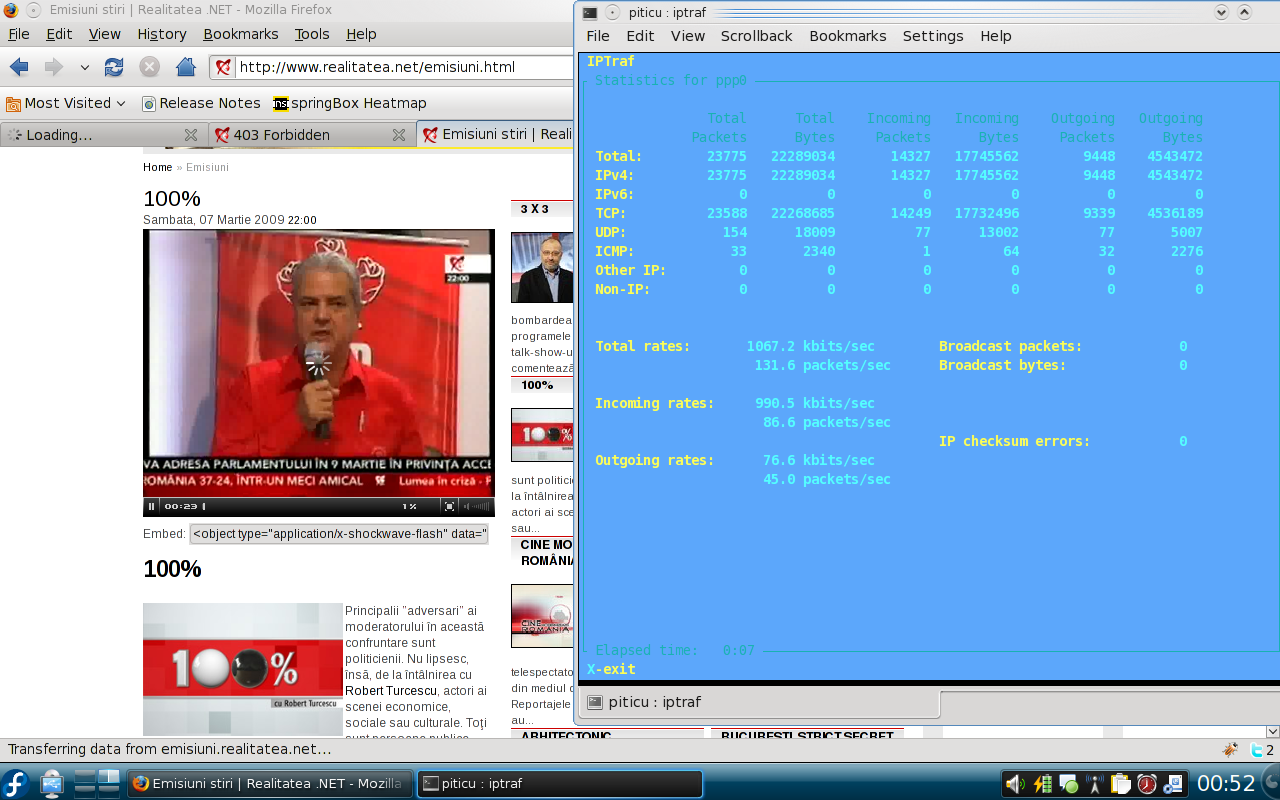Select the 'piticu : iptraf' terminal tab
The image size is (1280, 800).
pyautogui.click(x=759, y=702)
